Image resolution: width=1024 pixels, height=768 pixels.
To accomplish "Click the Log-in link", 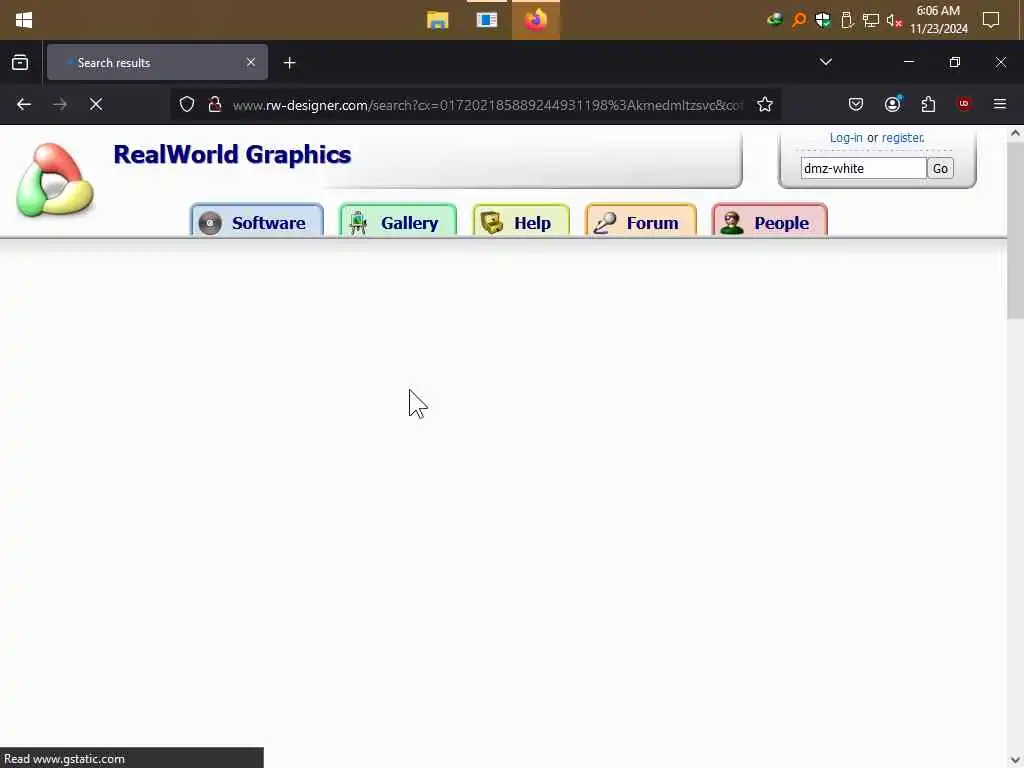I will [x=846, y=138].
